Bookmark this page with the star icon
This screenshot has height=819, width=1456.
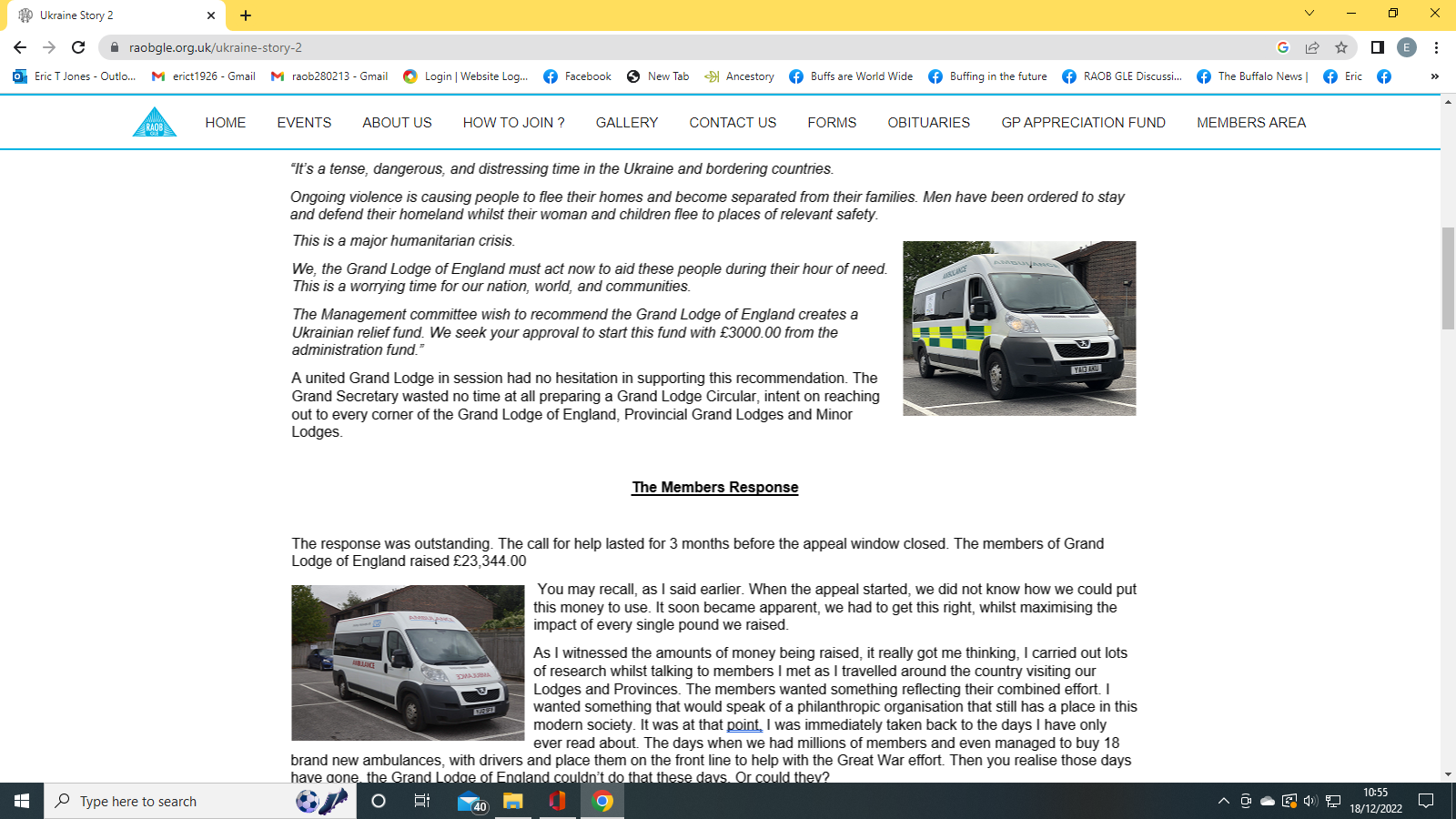[x=1341, y=47]
